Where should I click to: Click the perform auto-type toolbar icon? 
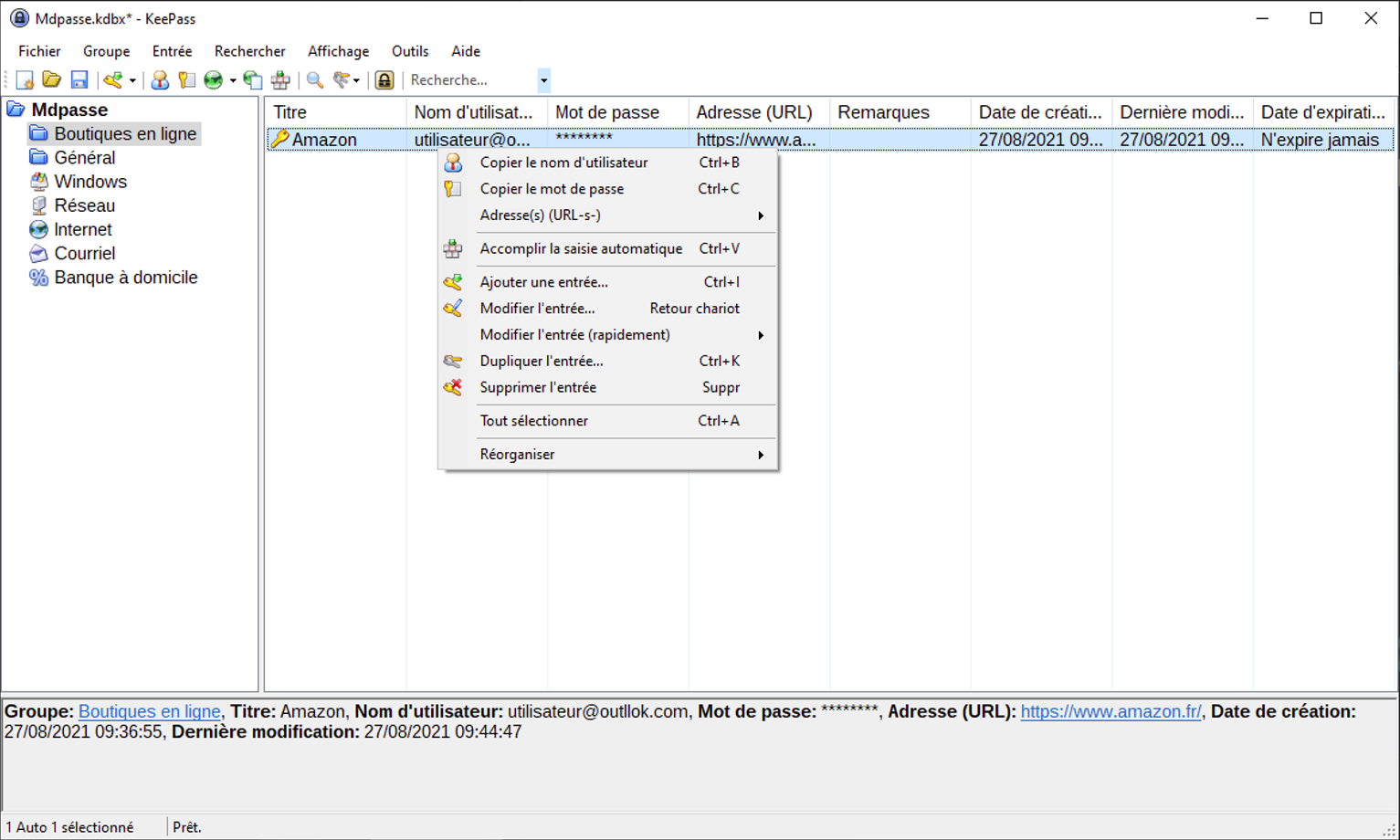pyautogui.click(x=280, y=80)
